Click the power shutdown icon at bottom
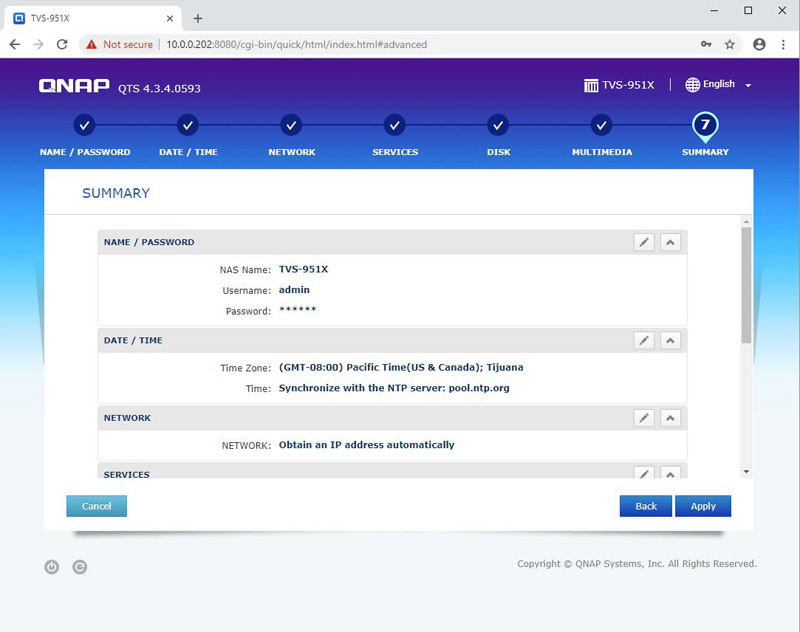The height and width of the screenshot is (632, 800). point(52,567)
